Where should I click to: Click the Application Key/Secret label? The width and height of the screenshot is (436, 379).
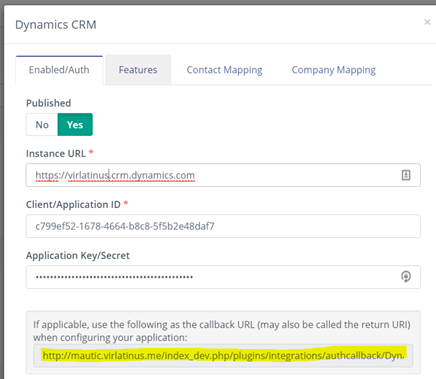pyautogui.click(x=78, y=255)
